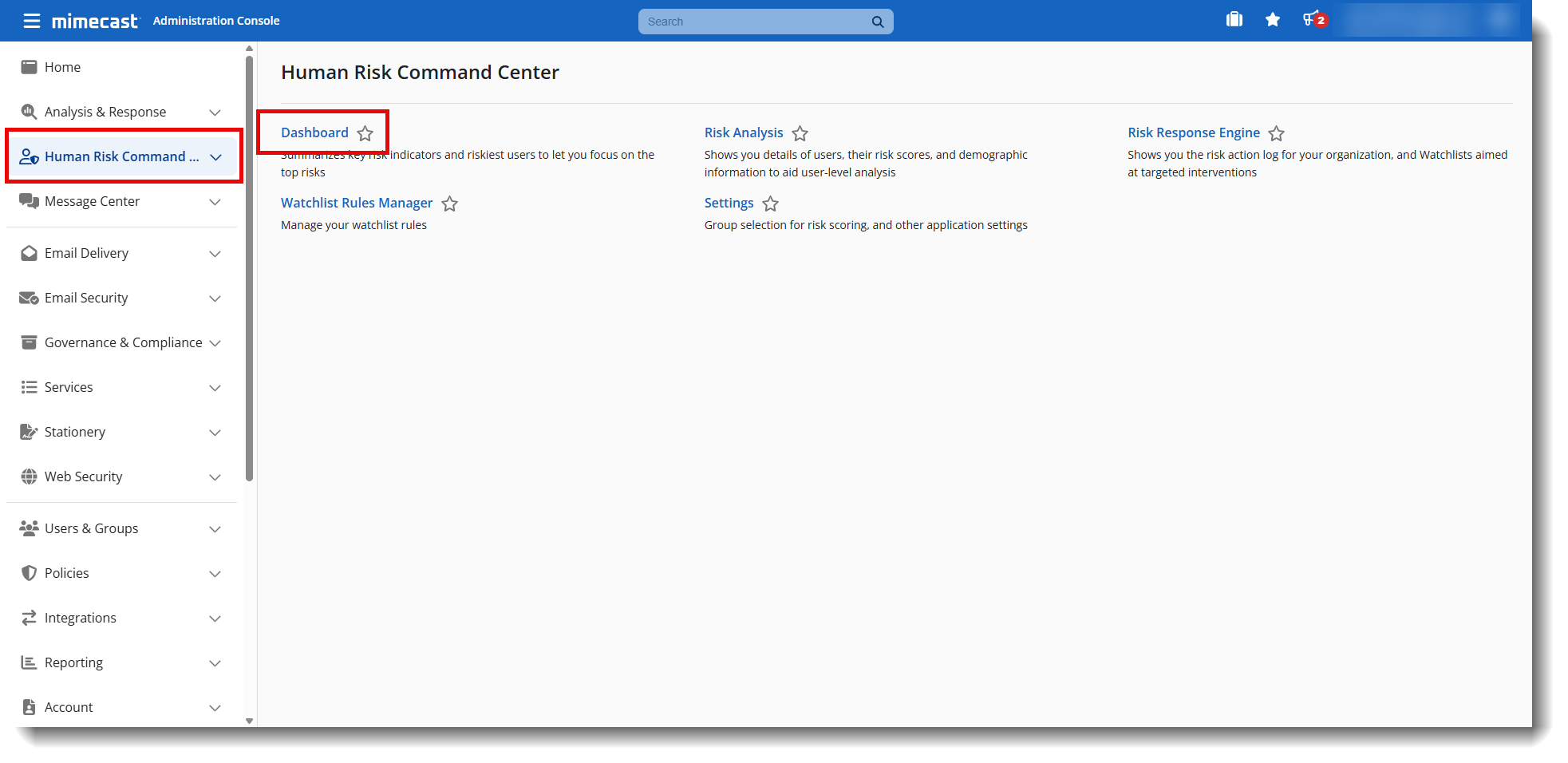
Task: Select Governance & Compliance menu item
Action: tap(123, 342)
